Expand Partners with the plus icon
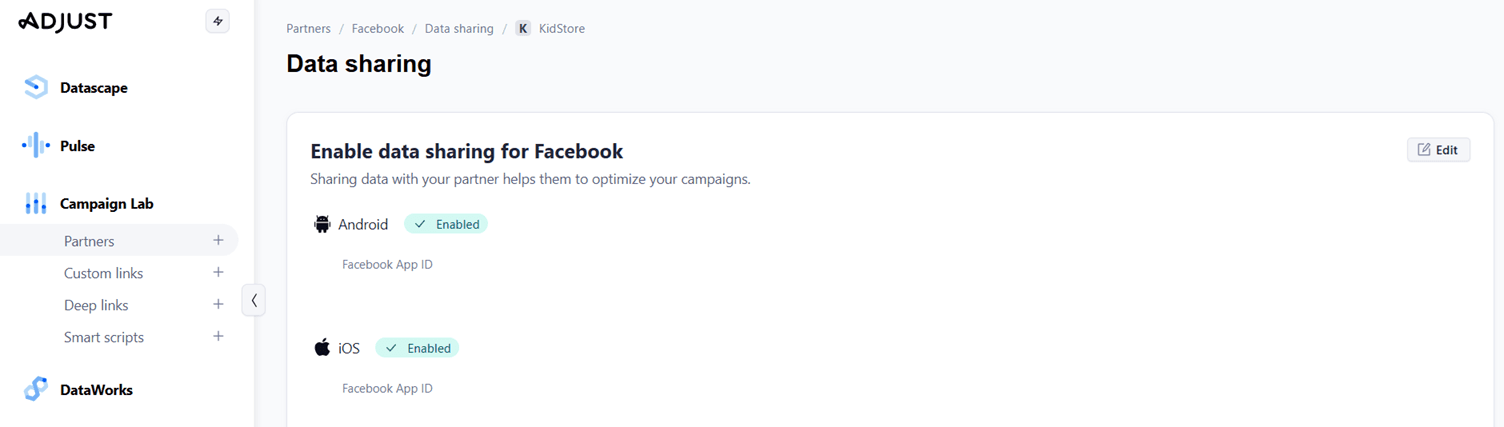This screenshot has height=427, width=1504. (218, 240)
